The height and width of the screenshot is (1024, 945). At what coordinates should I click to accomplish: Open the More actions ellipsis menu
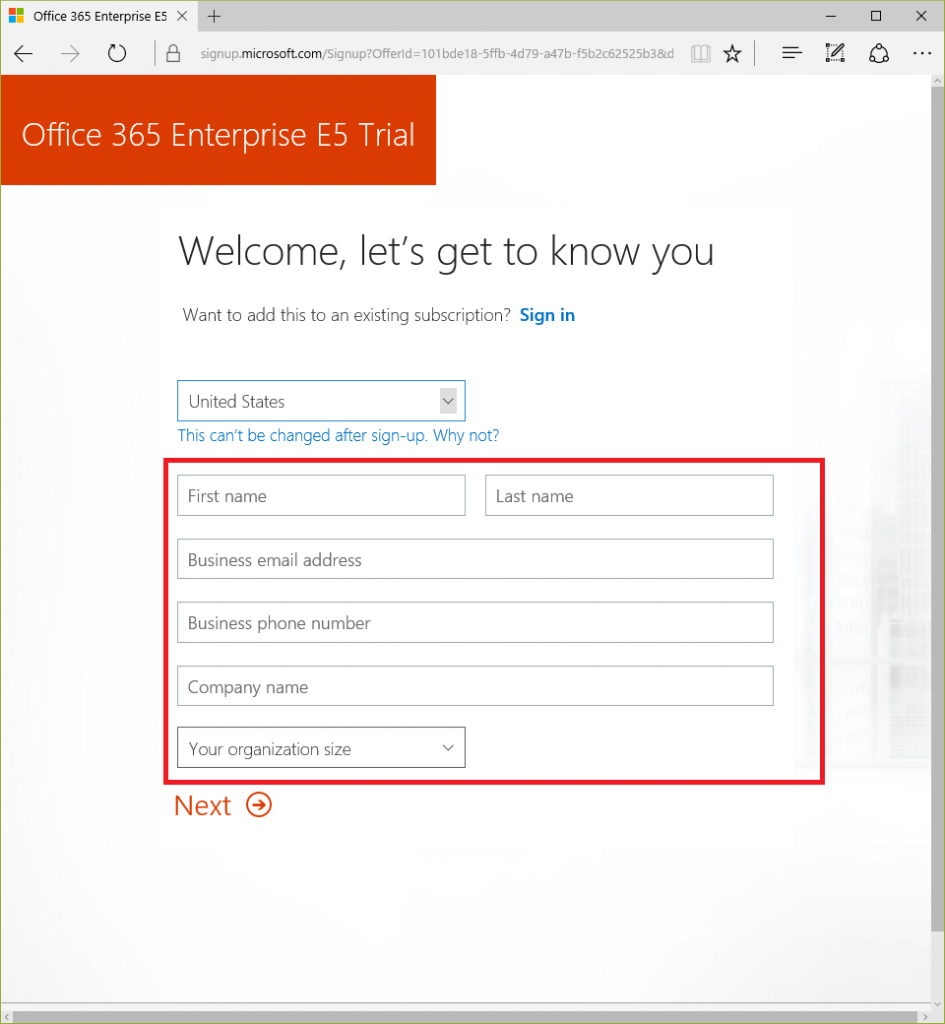tap(921, 54)
